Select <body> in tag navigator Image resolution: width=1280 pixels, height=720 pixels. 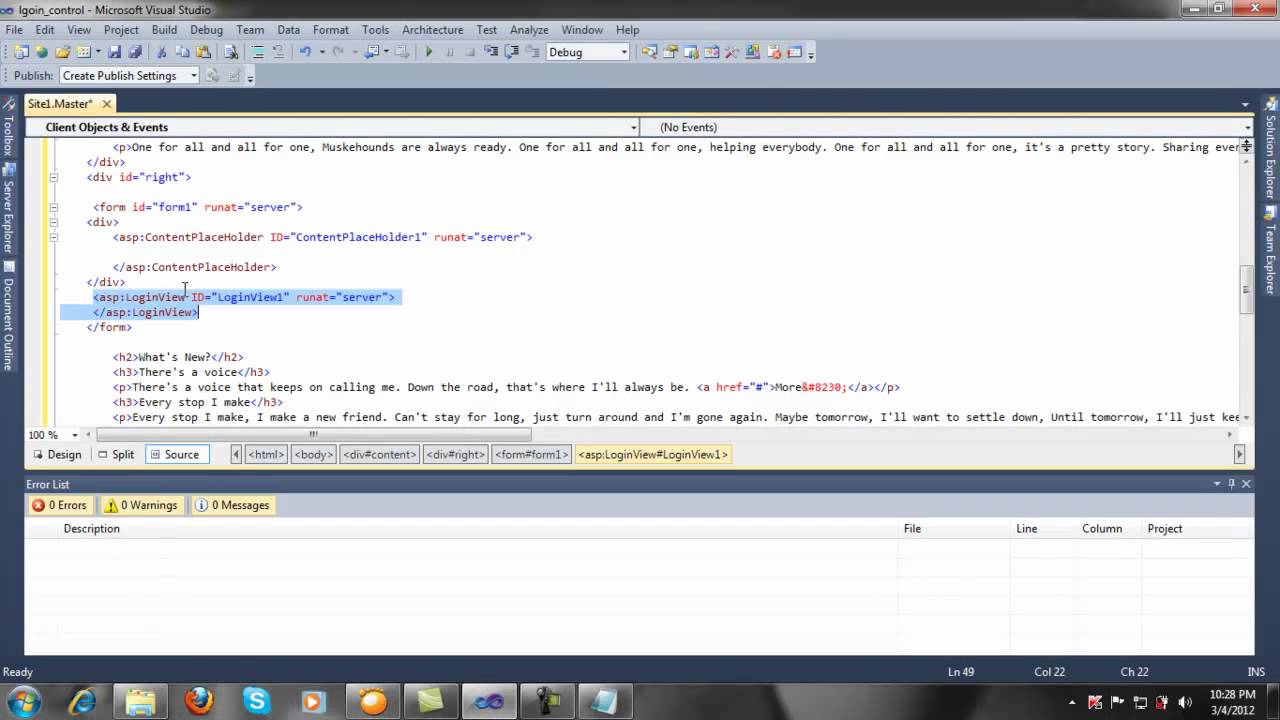pos(314,454)
